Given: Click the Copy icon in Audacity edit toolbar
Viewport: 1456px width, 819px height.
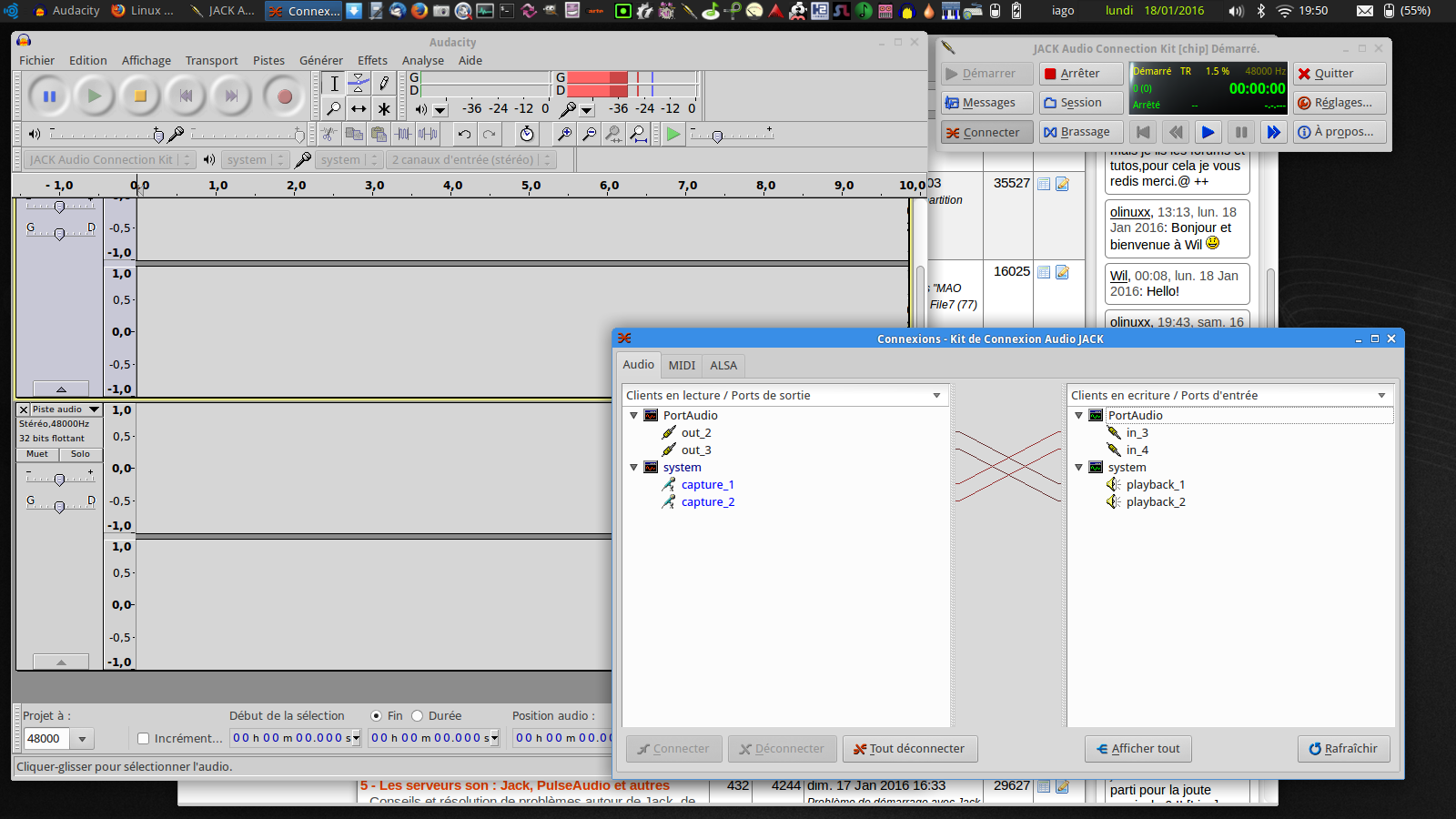Looking at the screenshot, I should (354, 134).
